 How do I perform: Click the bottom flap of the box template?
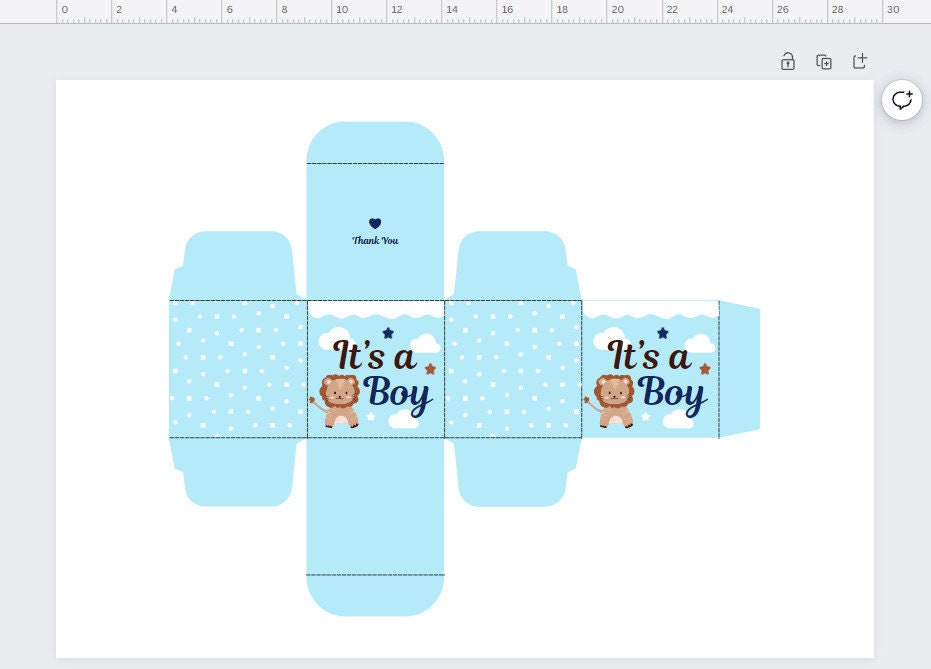click(375, 595)
